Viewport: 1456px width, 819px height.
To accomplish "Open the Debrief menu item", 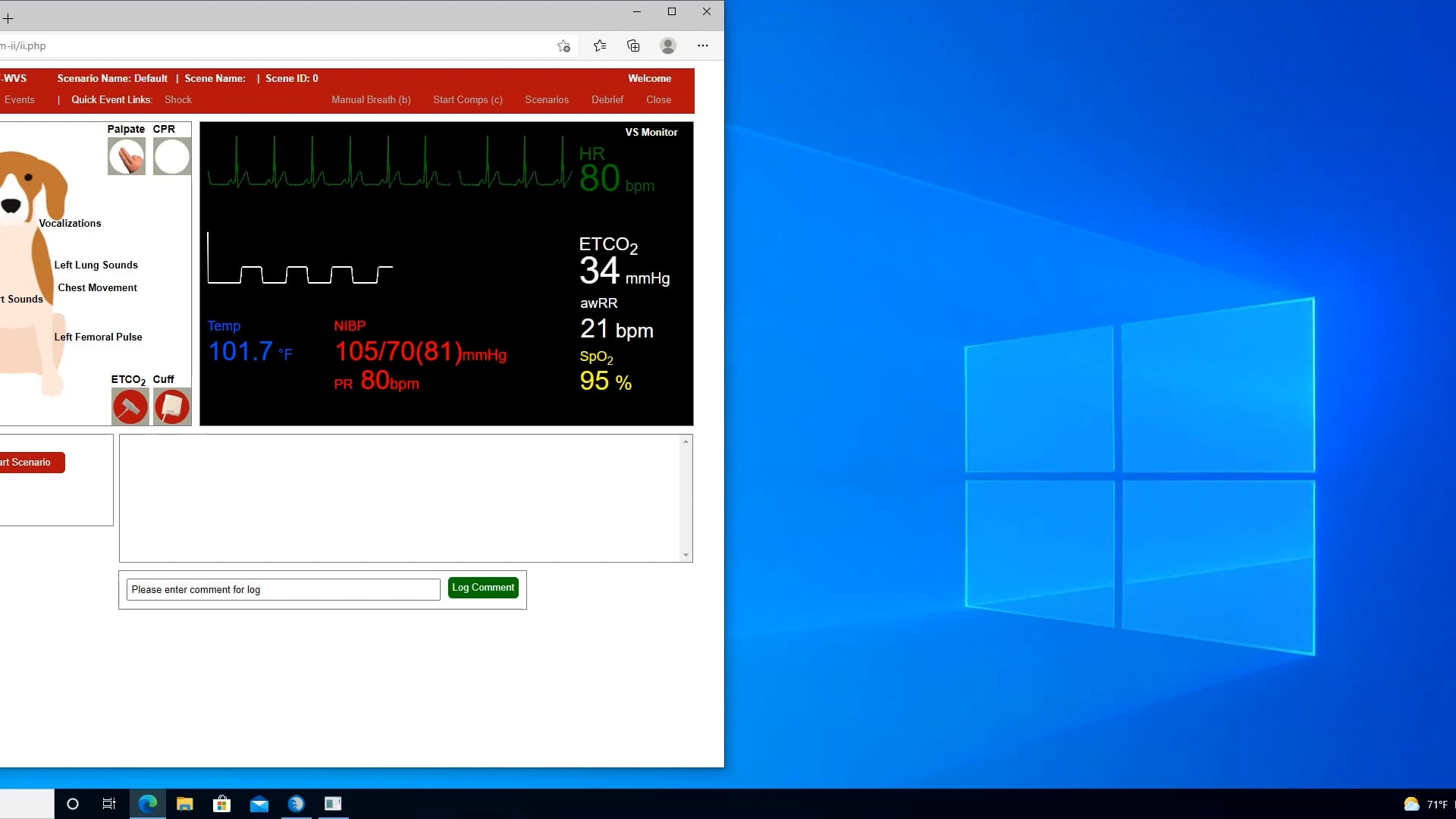I will coord(607,99).
